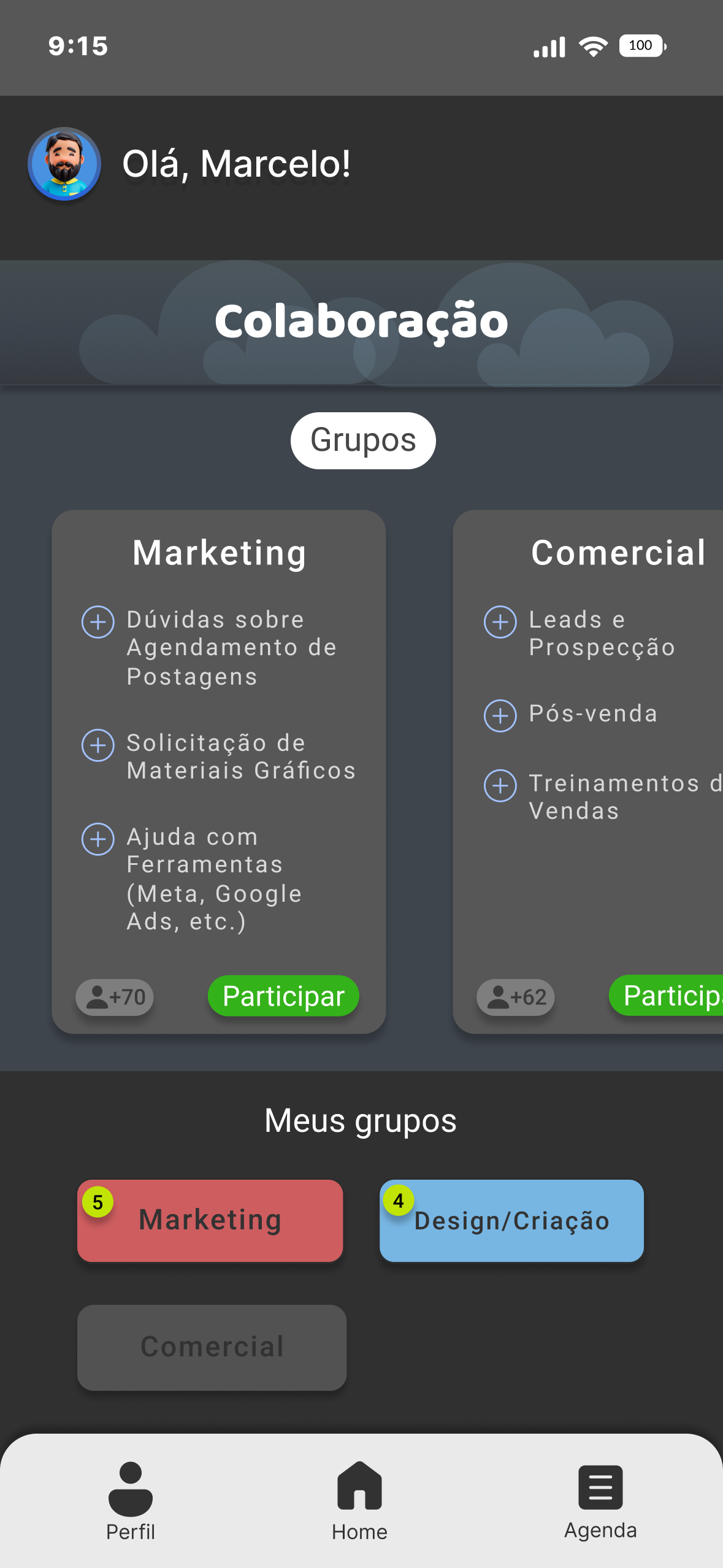Viewport: 723px width, 1568px height.
Task: Expand Solicitação de Materiais Gráficos topic
Action: [98, 745]
